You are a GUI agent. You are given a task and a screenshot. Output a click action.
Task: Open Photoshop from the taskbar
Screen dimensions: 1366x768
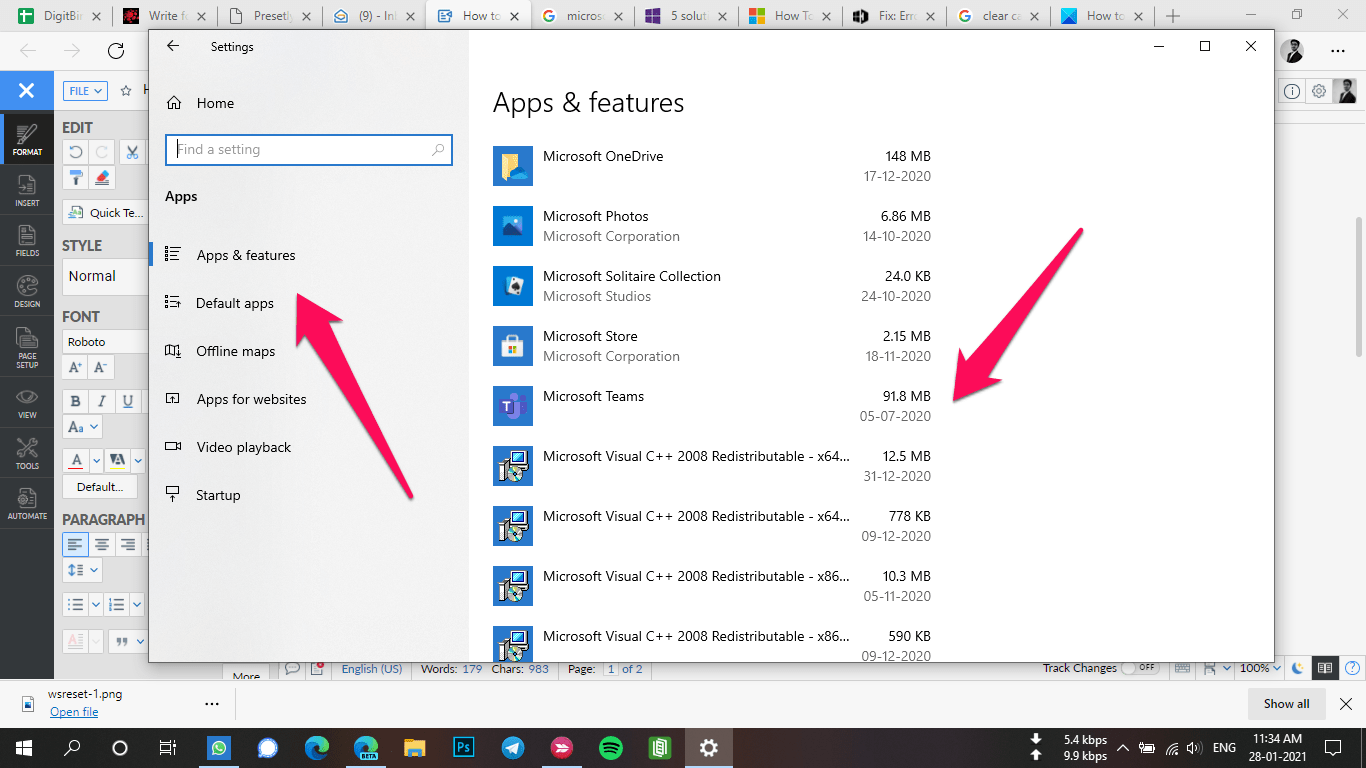coord(464,748)
